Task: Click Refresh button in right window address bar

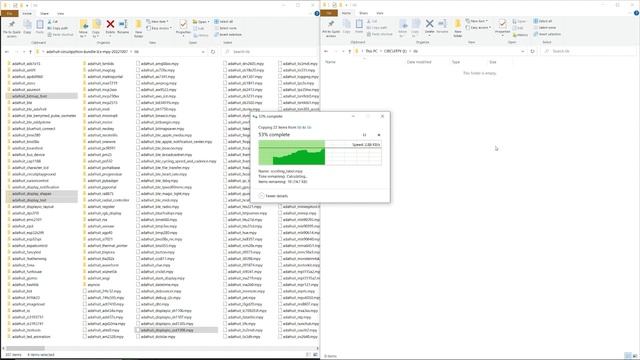Action: (x=532, y=51)
